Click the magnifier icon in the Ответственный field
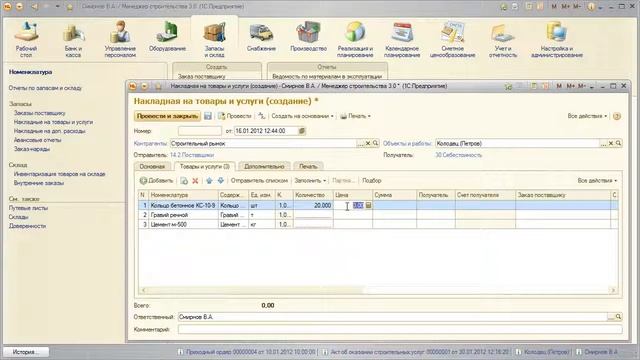 click(x=618, y=317)
